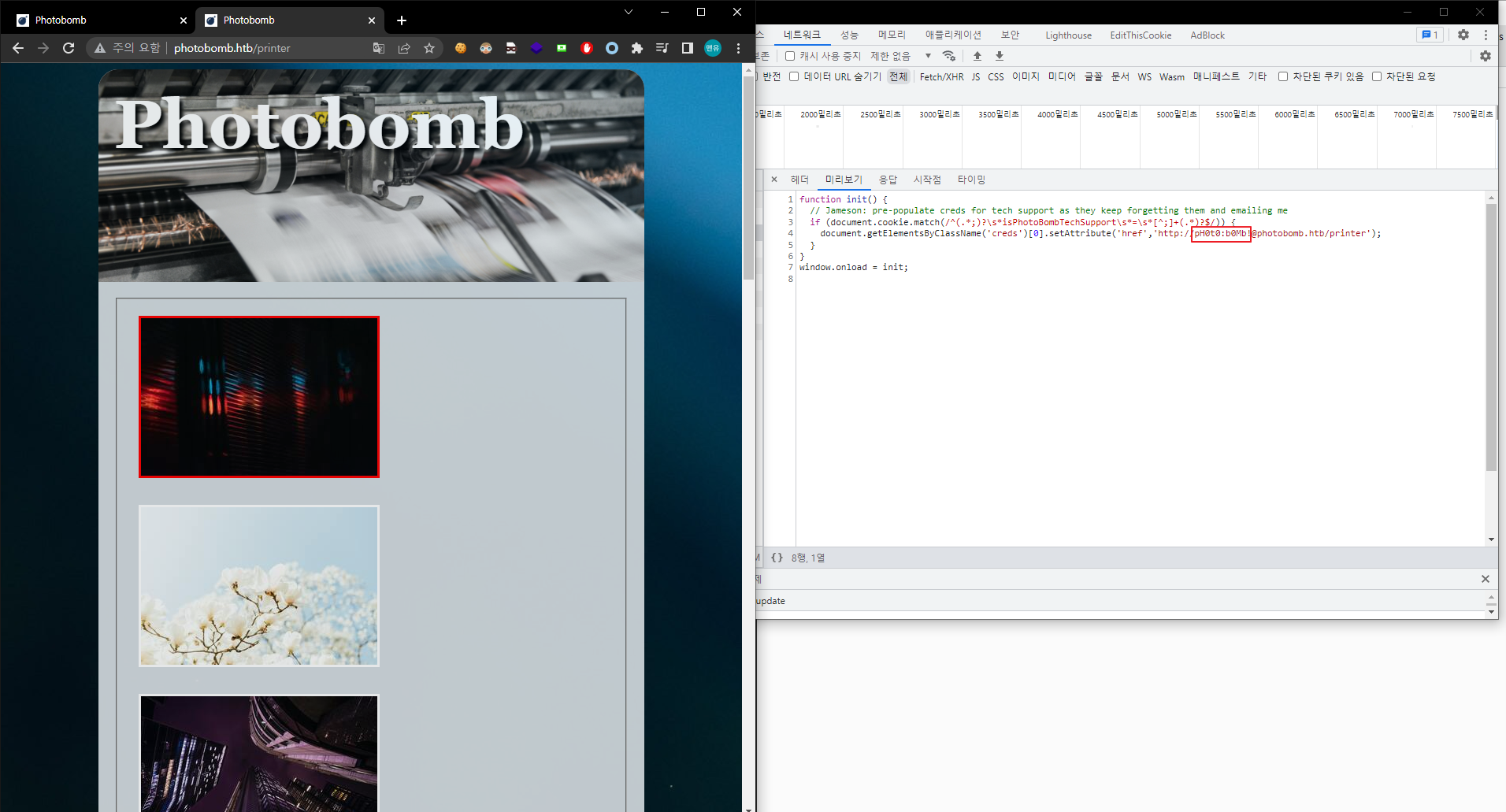Enable the disable-cache checkbox

click(x=790, y=56)
